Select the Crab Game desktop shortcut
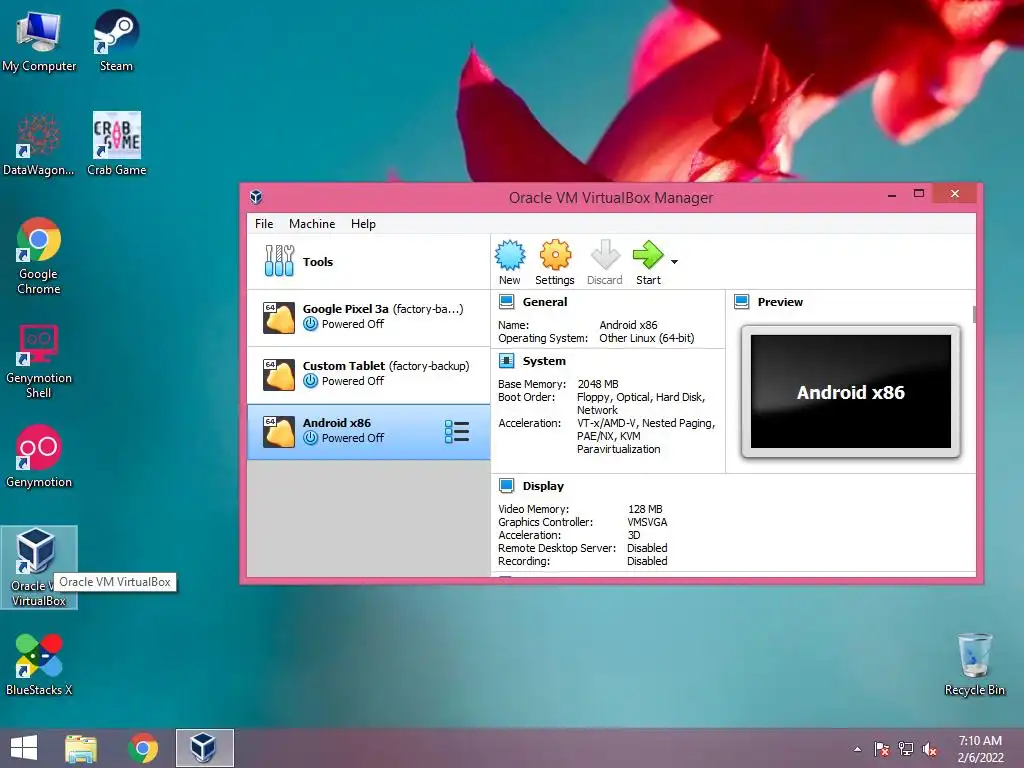 point(116,144)
